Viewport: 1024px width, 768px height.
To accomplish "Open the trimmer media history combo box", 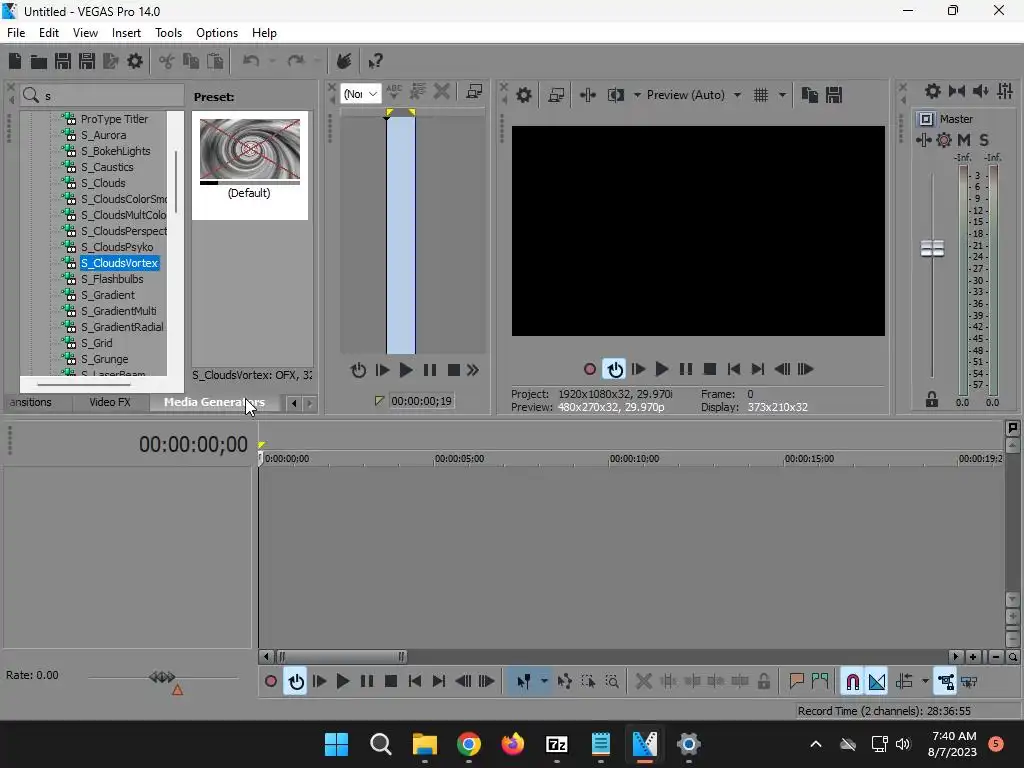I will click(360, 94).
